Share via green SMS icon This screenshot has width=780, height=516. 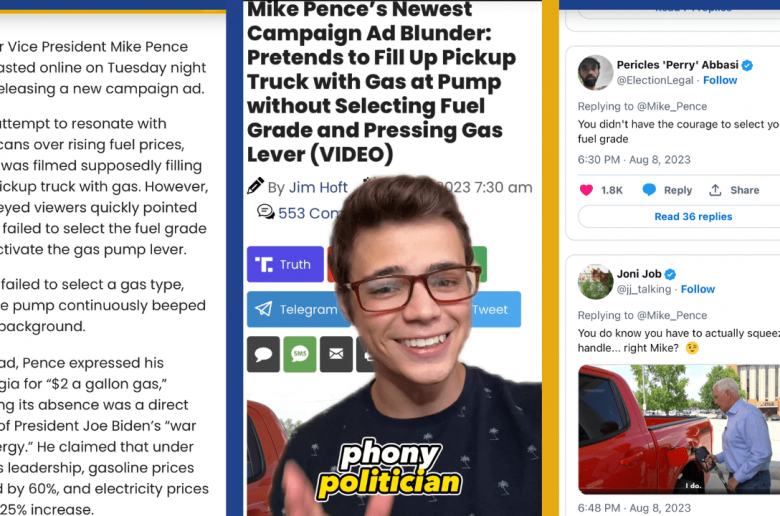(299, 354)
